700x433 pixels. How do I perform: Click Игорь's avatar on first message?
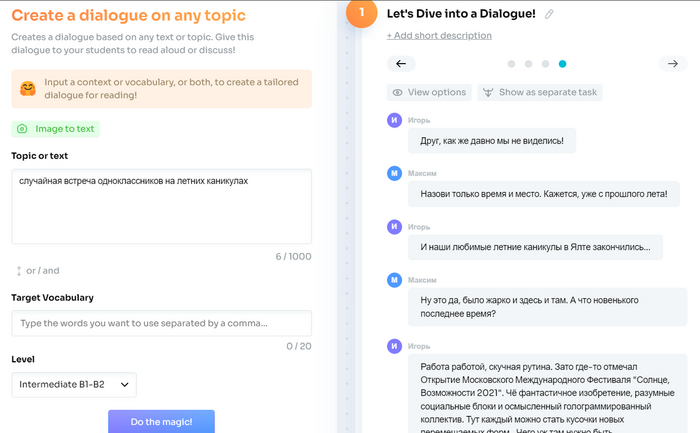(x=394, y=120)
